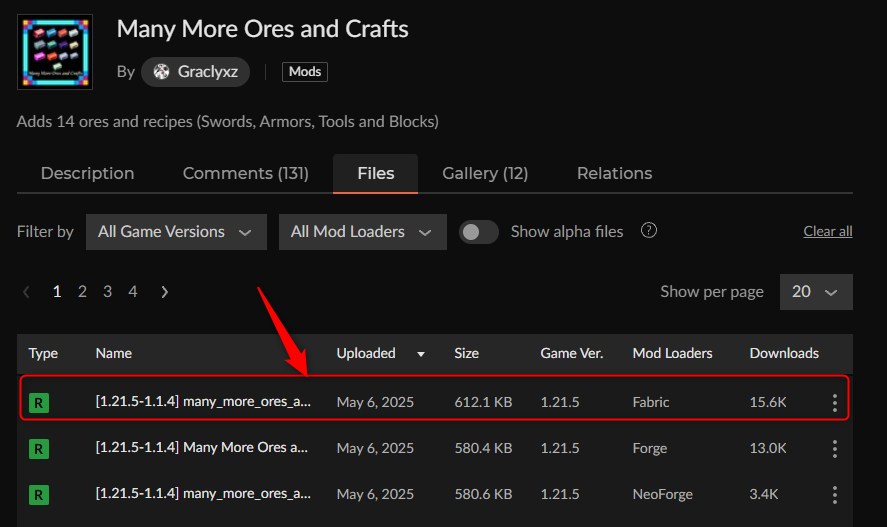The image size is (887, 527).
Task: Click the Game Ver. column header
Action: coord(571,353)
